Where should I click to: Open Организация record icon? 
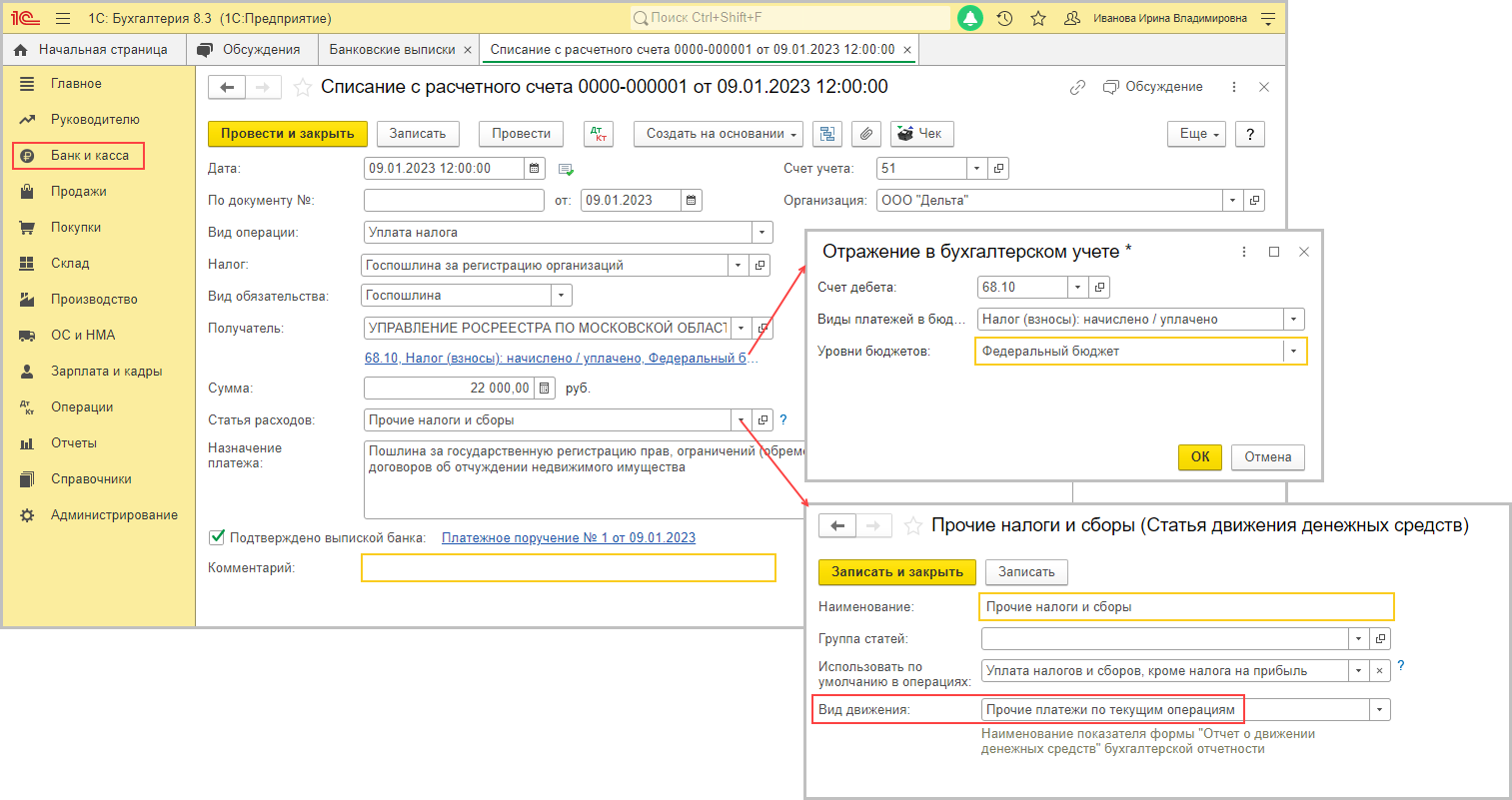pyautogui.click(x=1255, y=201)
